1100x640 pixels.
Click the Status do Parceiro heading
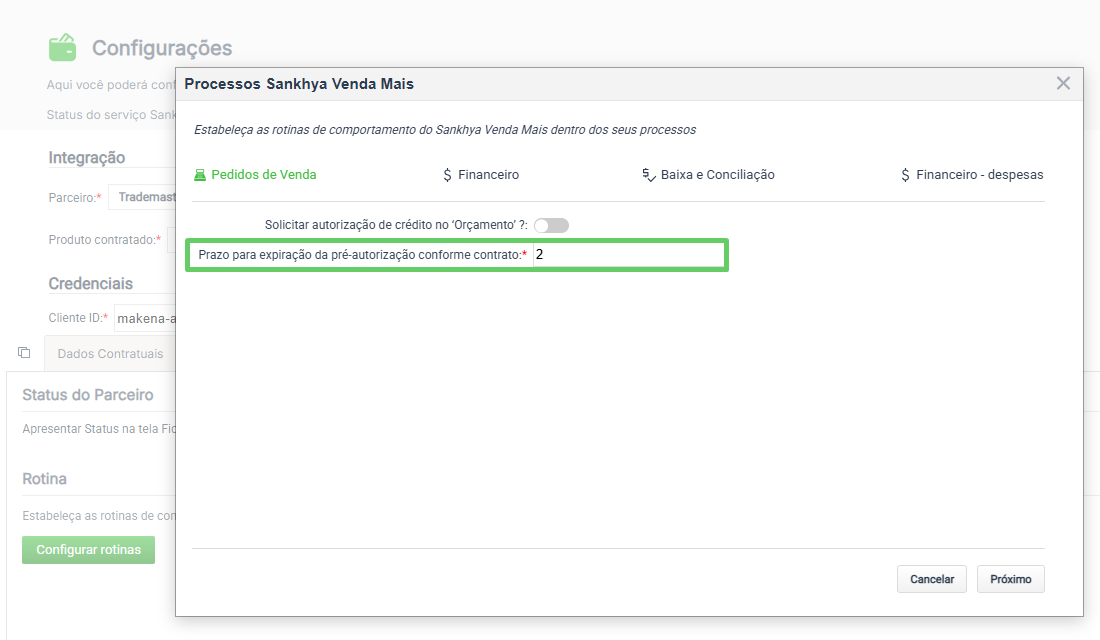coord(88,394)
